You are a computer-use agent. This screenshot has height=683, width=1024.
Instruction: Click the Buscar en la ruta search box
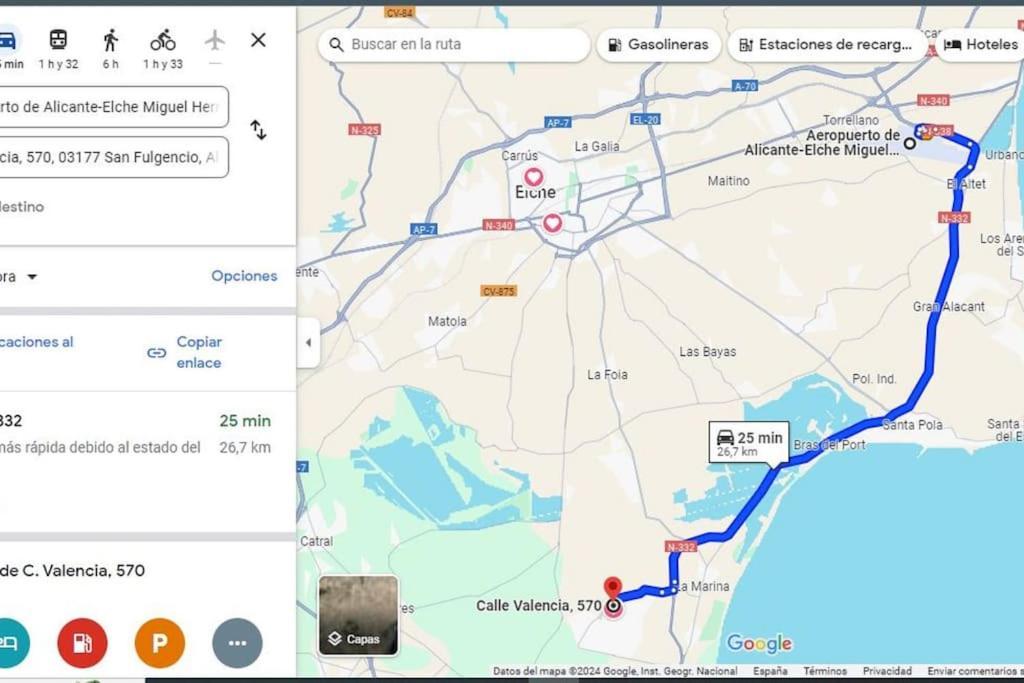point(454,44)
